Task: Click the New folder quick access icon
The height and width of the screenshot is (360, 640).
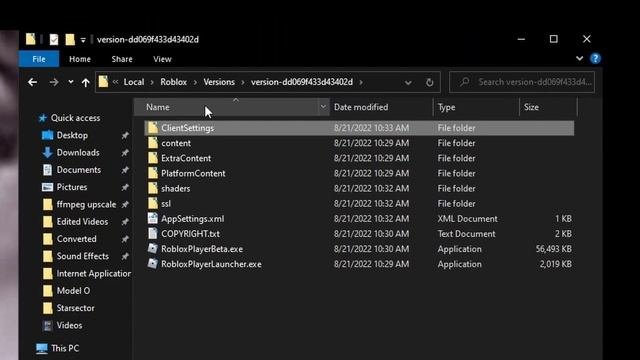Action: 70,40
